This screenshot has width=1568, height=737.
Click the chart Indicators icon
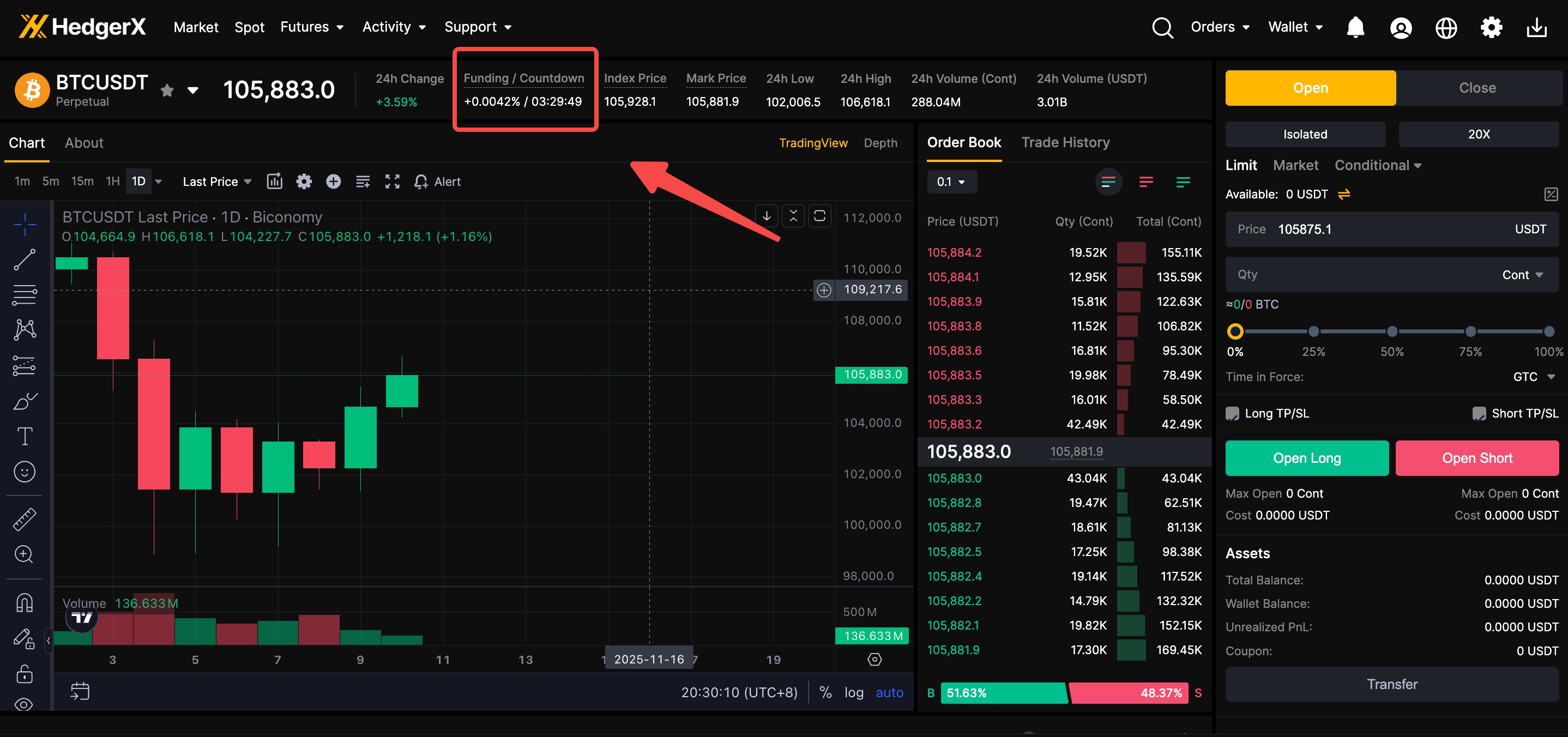pyautogui.click(x=275, y=182)
